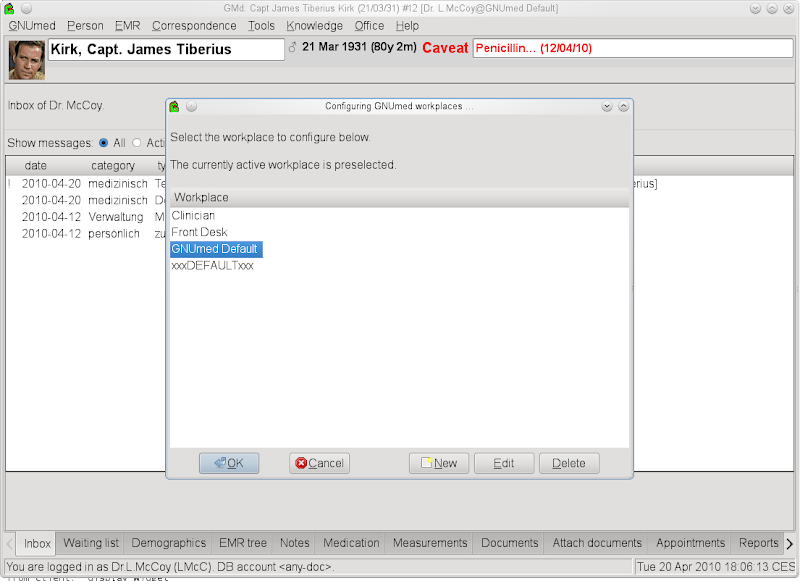Image resolution: width=800 pixels, height=581 pixels.
Task: Open the EMR menu
Action: pyautogui.click(x=127, y=26)
